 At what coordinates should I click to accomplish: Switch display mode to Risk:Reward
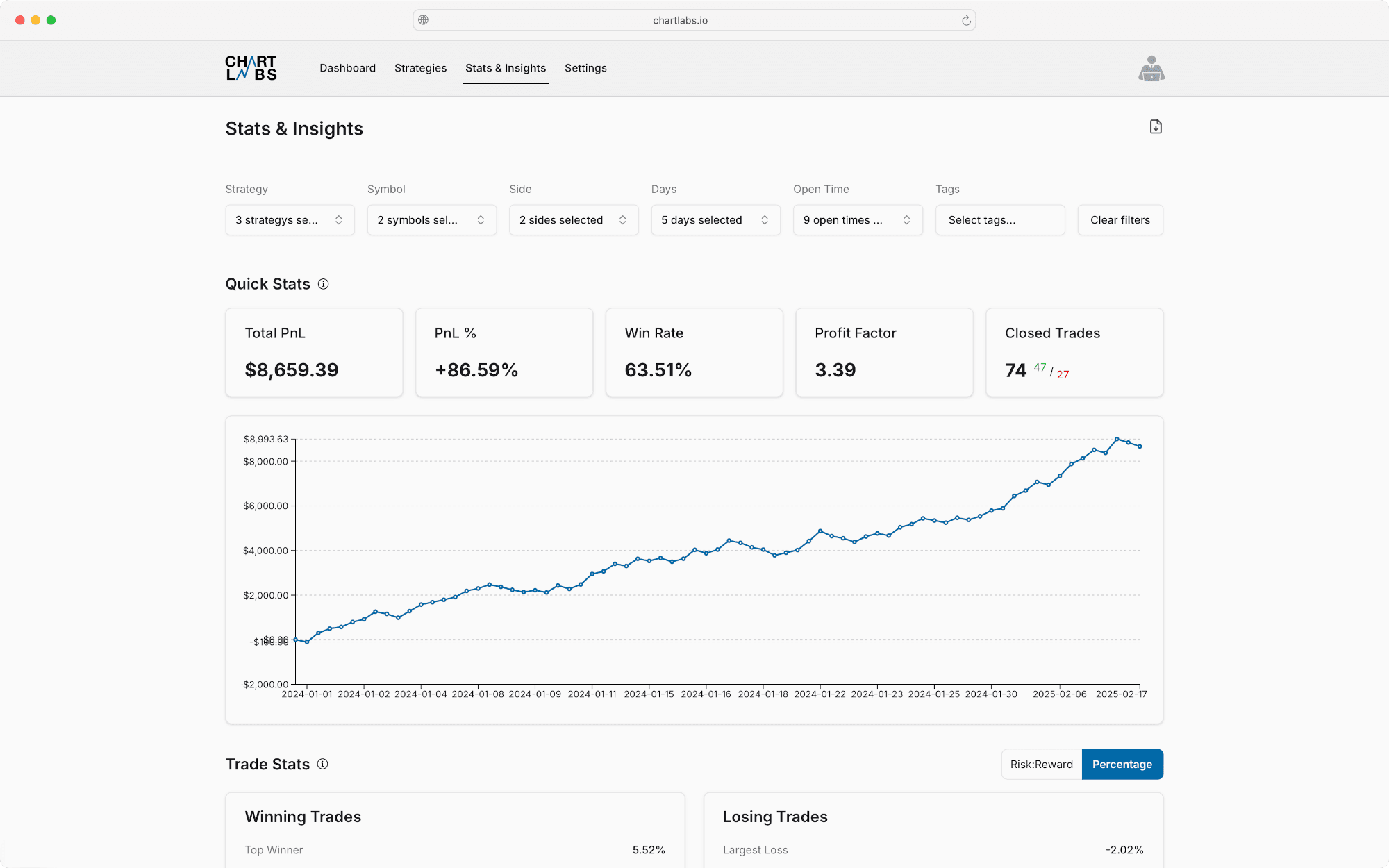point(1041,764)
